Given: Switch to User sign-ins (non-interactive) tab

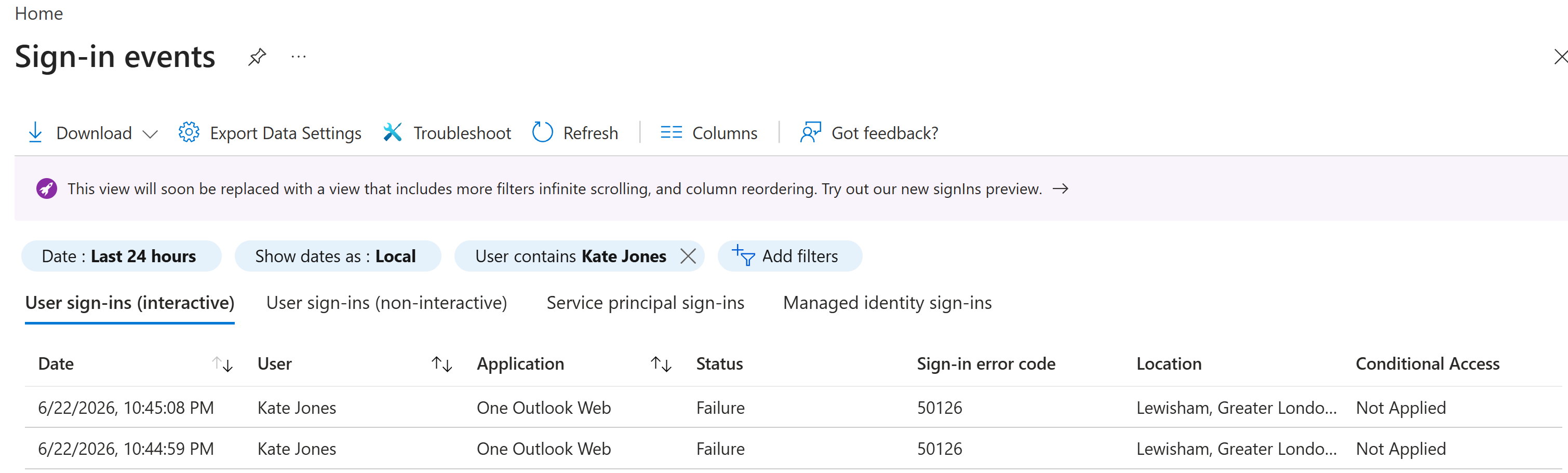Looking at the screenshot, I should (x=386, y=303).
